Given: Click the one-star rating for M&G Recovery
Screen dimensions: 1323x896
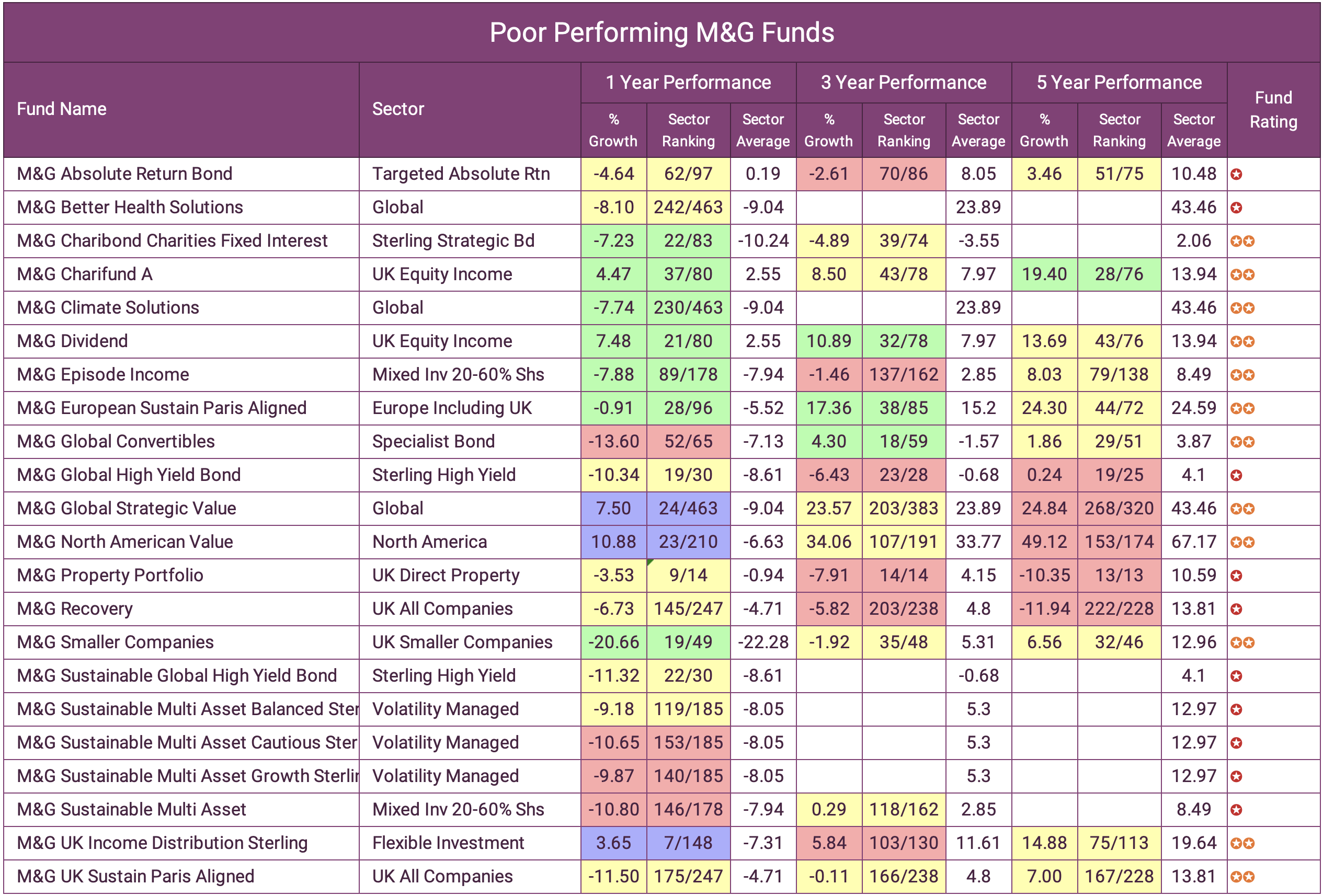Looking at the screenshot, I should (x=1237, y=608).
